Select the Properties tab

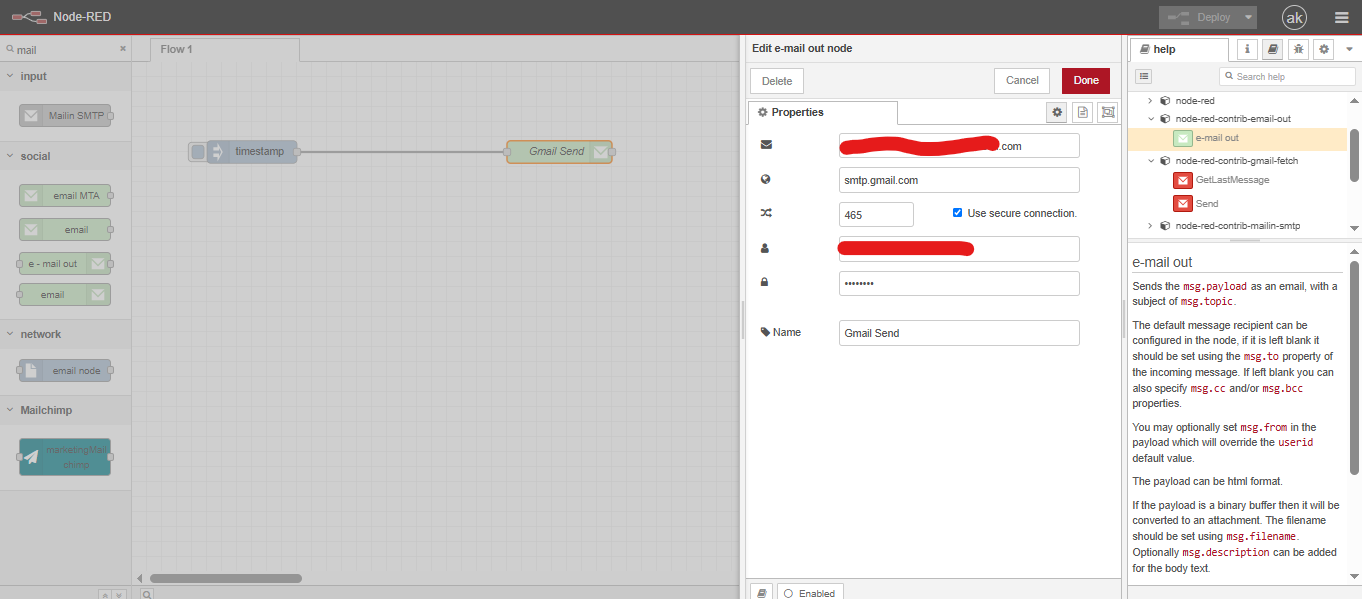tap(823, 112)
